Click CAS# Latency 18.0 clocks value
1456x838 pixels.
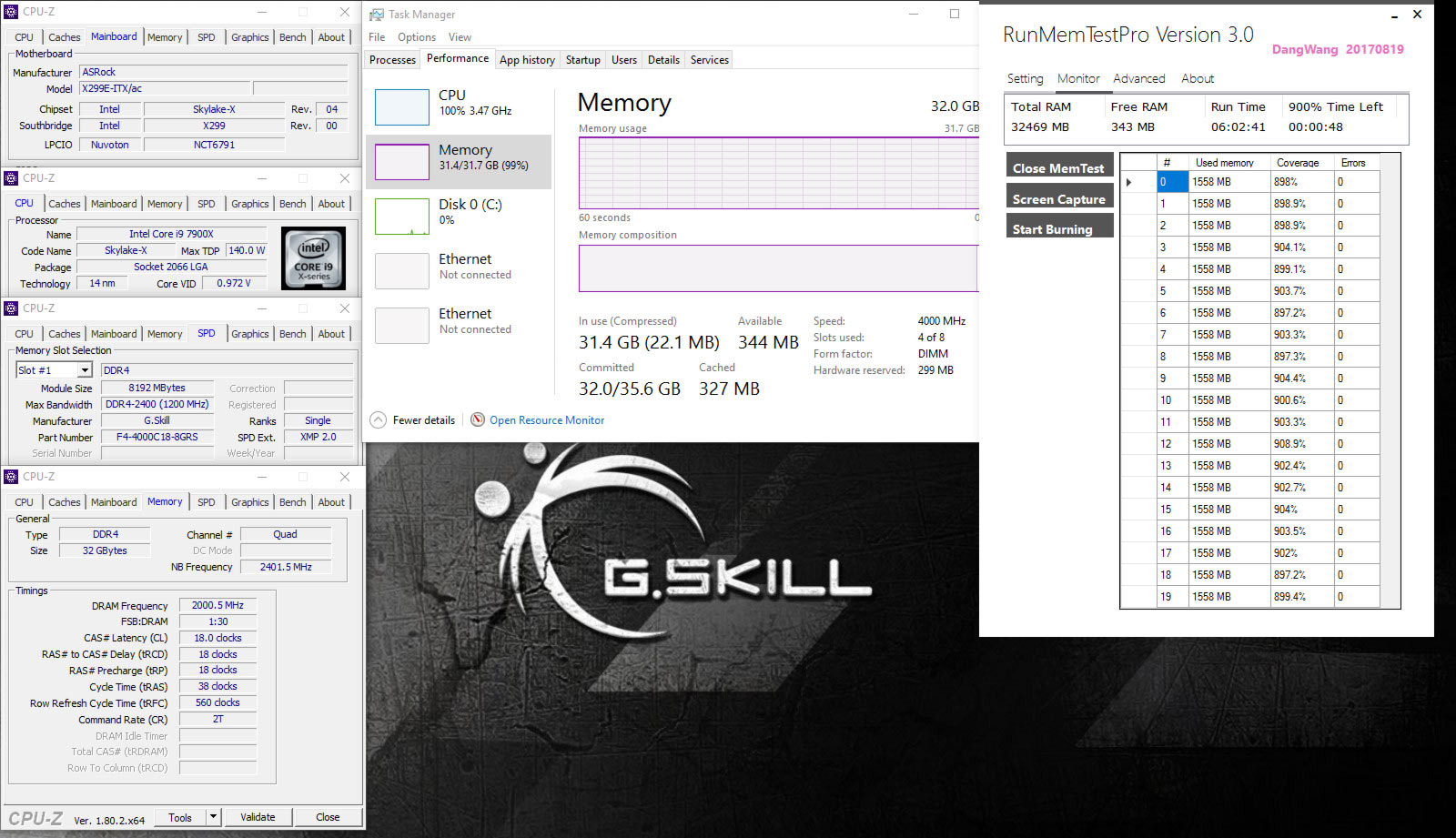pyautogui.click(x=217, y=638)
